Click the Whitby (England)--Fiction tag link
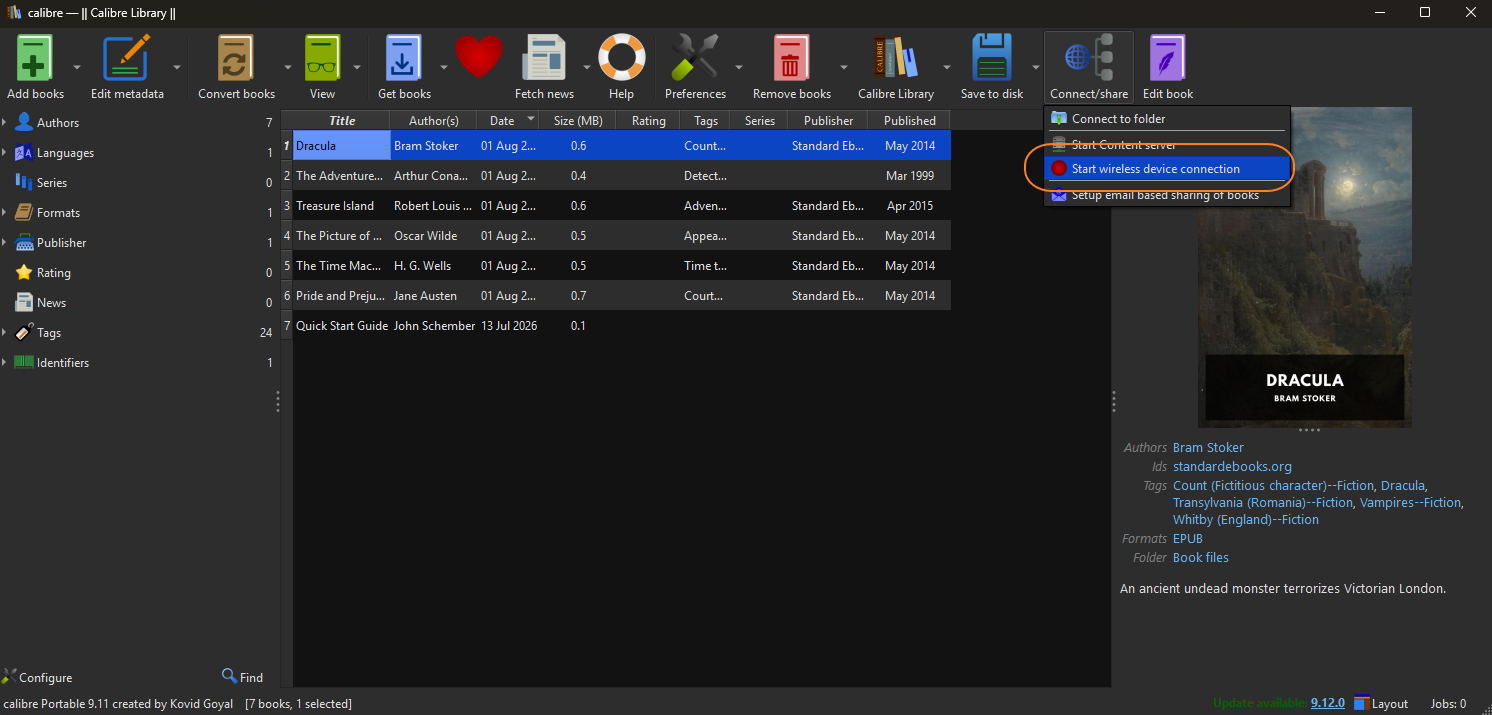Screen dimensions: 1492x715 (1246, 520)
